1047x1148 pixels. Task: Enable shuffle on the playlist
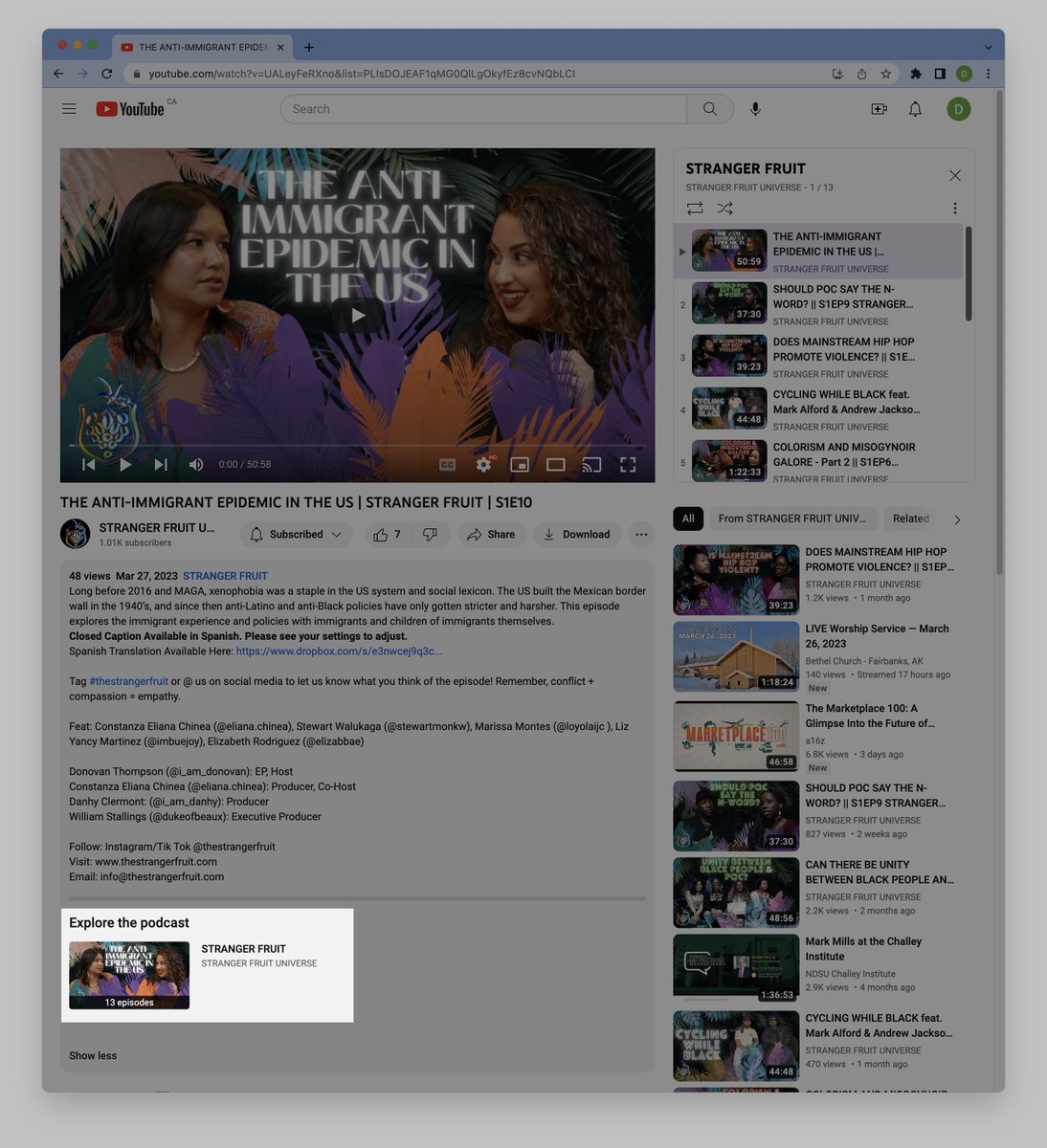(724, 208)
